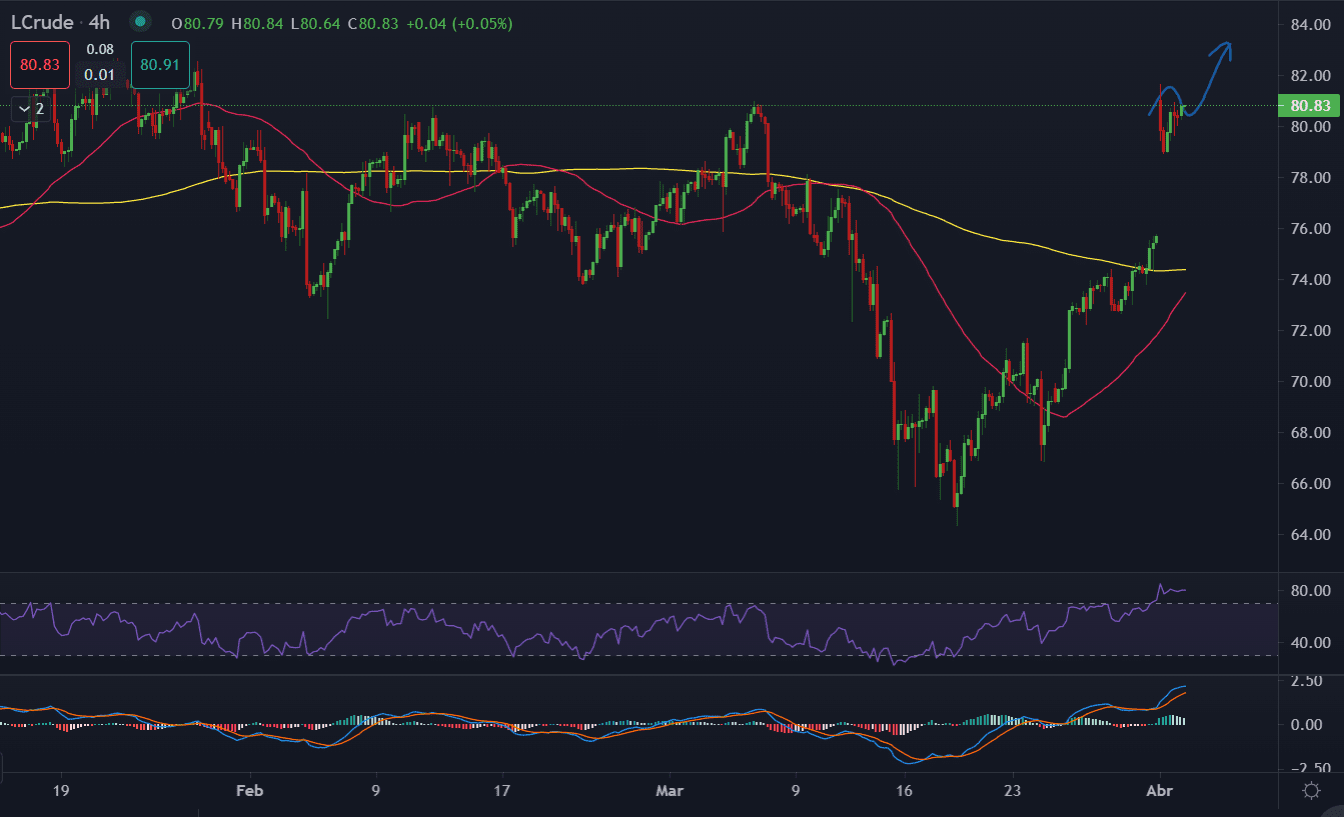1344x817 pixels.
Task: Click the 72.00 price scale label
Action: click(x=1310, y=331)
